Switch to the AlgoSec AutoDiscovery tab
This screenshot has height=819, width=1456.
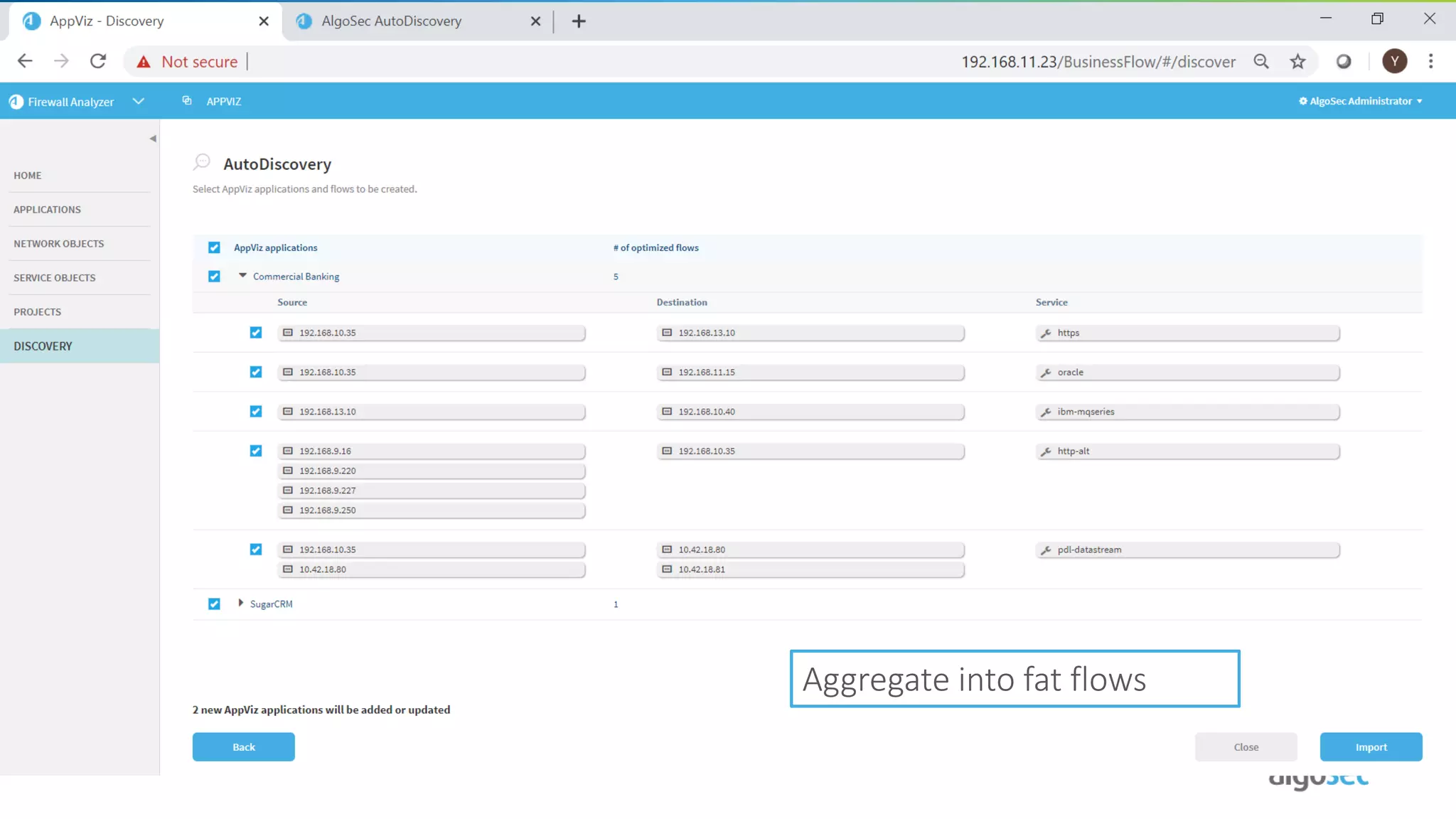pos(392,21)
